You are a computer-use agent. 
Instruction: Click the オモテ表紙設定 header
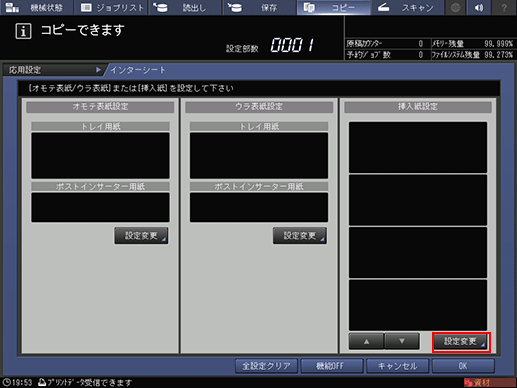pyautogui.click(x=100, y=107)
